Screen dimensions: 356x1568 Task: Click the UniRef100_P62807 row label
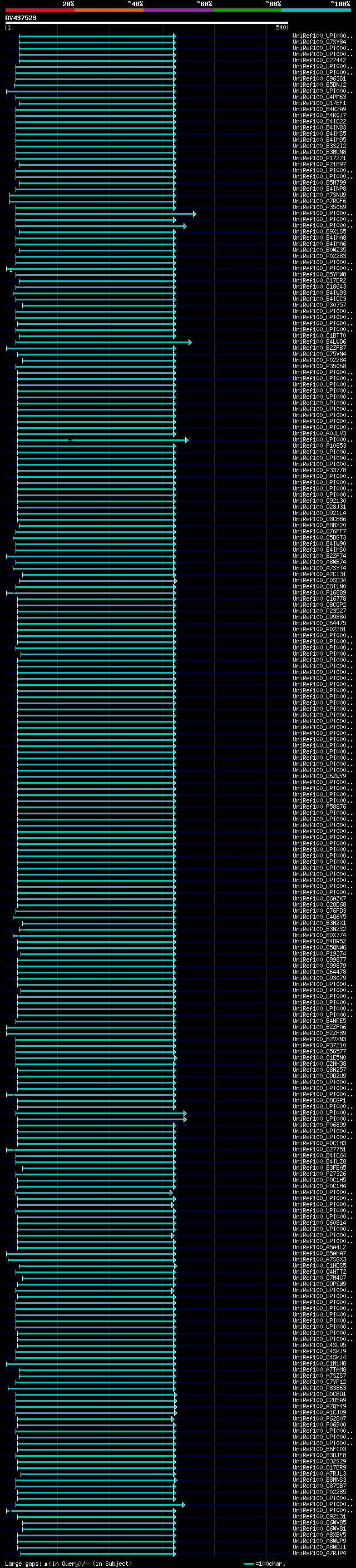[319, 1418]
